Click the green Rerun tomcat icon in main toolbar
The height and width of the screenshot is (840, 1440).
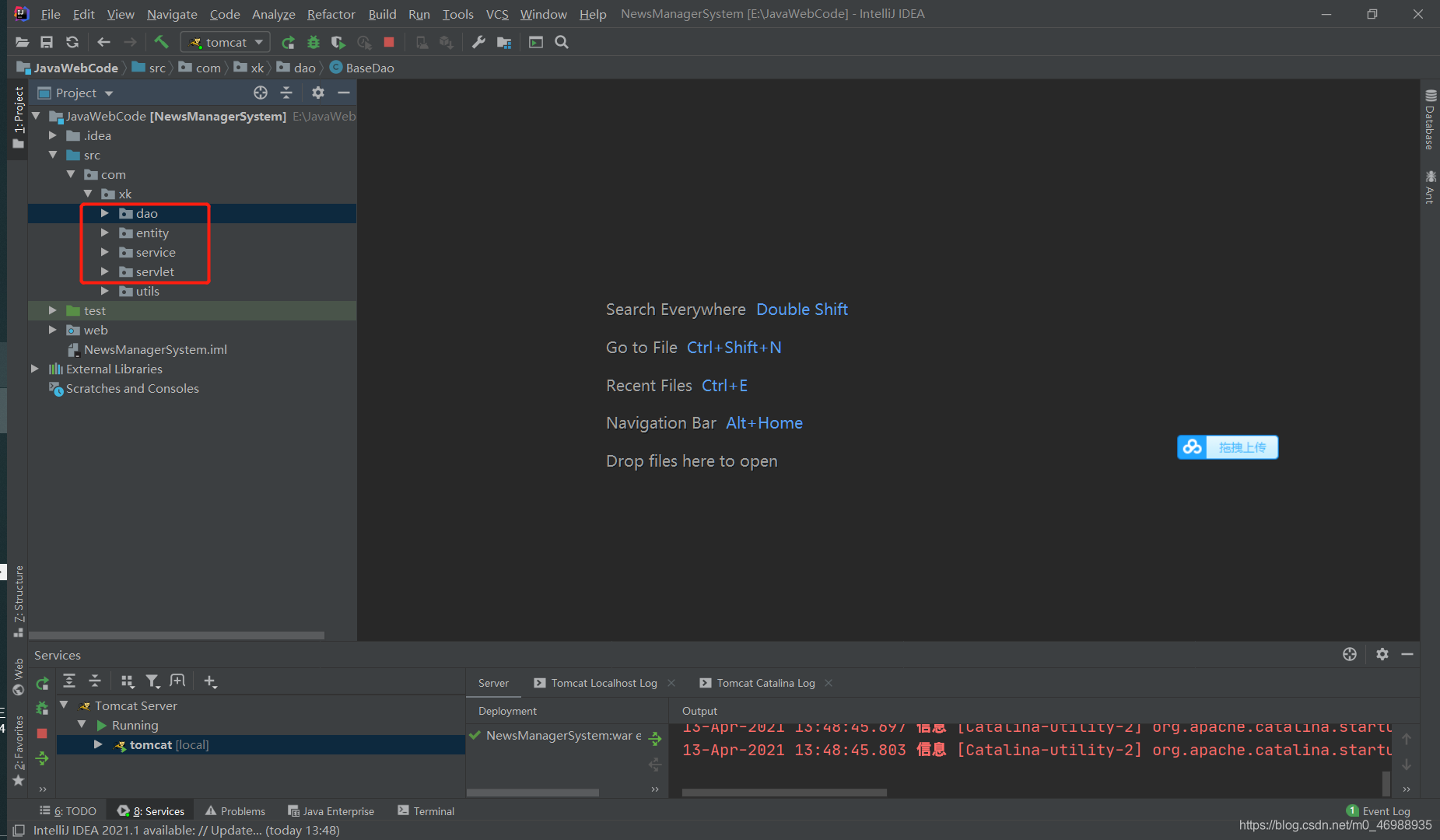point(288,42)
